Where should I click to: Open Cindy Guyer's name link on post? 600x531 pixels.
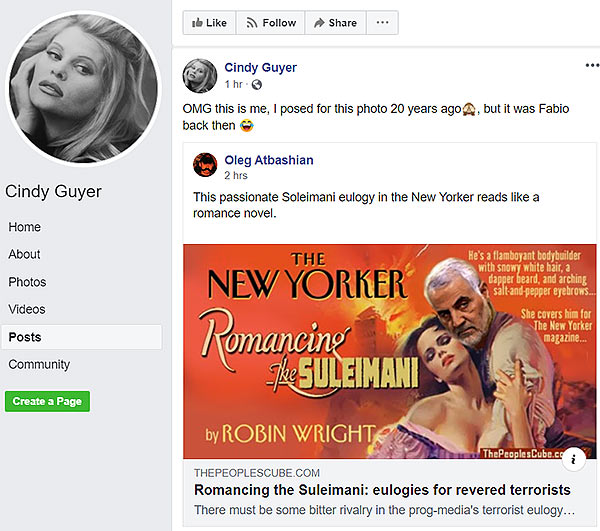coord(260,68)
